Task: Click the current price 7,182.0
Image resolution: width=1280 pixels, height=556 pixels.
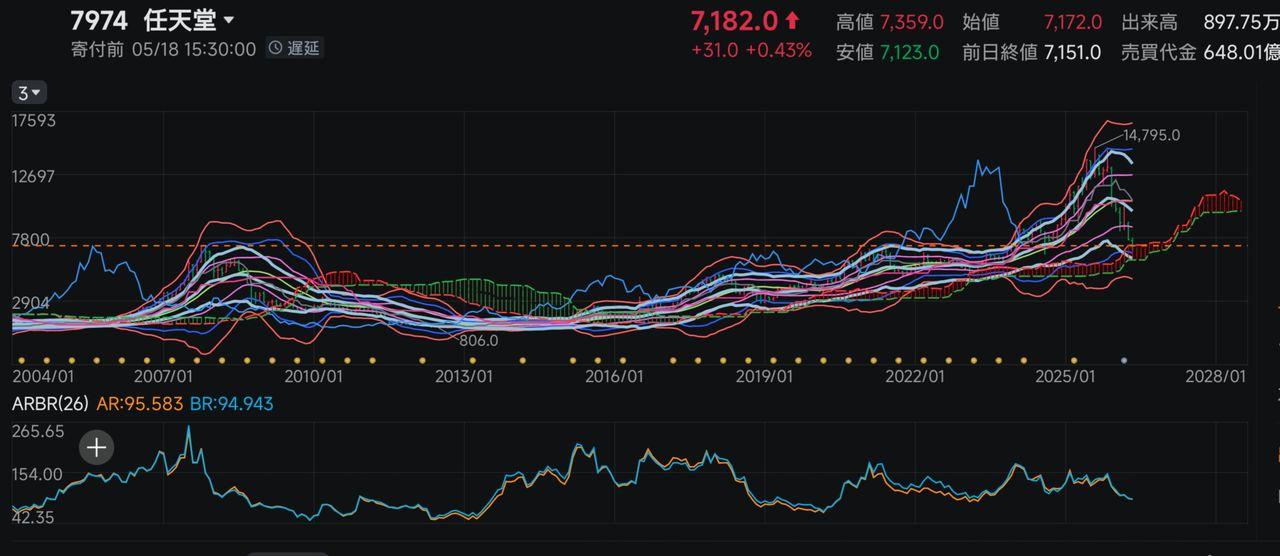Action: point(734,20)
